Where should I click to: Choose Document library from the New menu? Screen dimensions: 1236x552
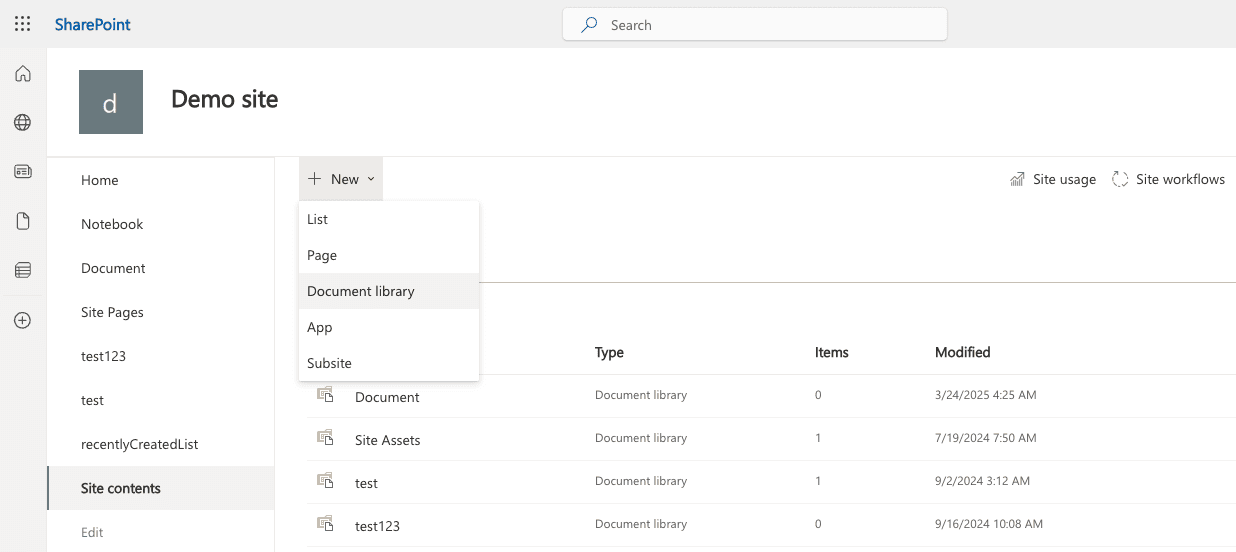coord(389,291)
